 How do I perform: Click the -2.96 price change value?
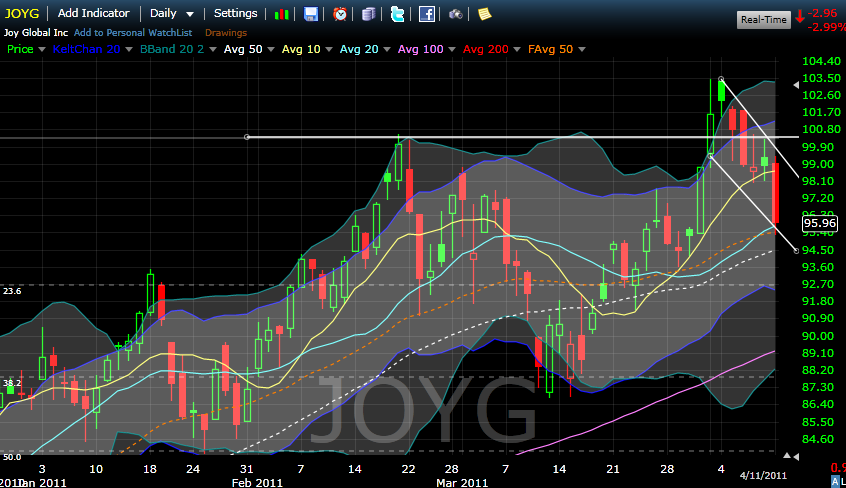click(x=824, y=13)
